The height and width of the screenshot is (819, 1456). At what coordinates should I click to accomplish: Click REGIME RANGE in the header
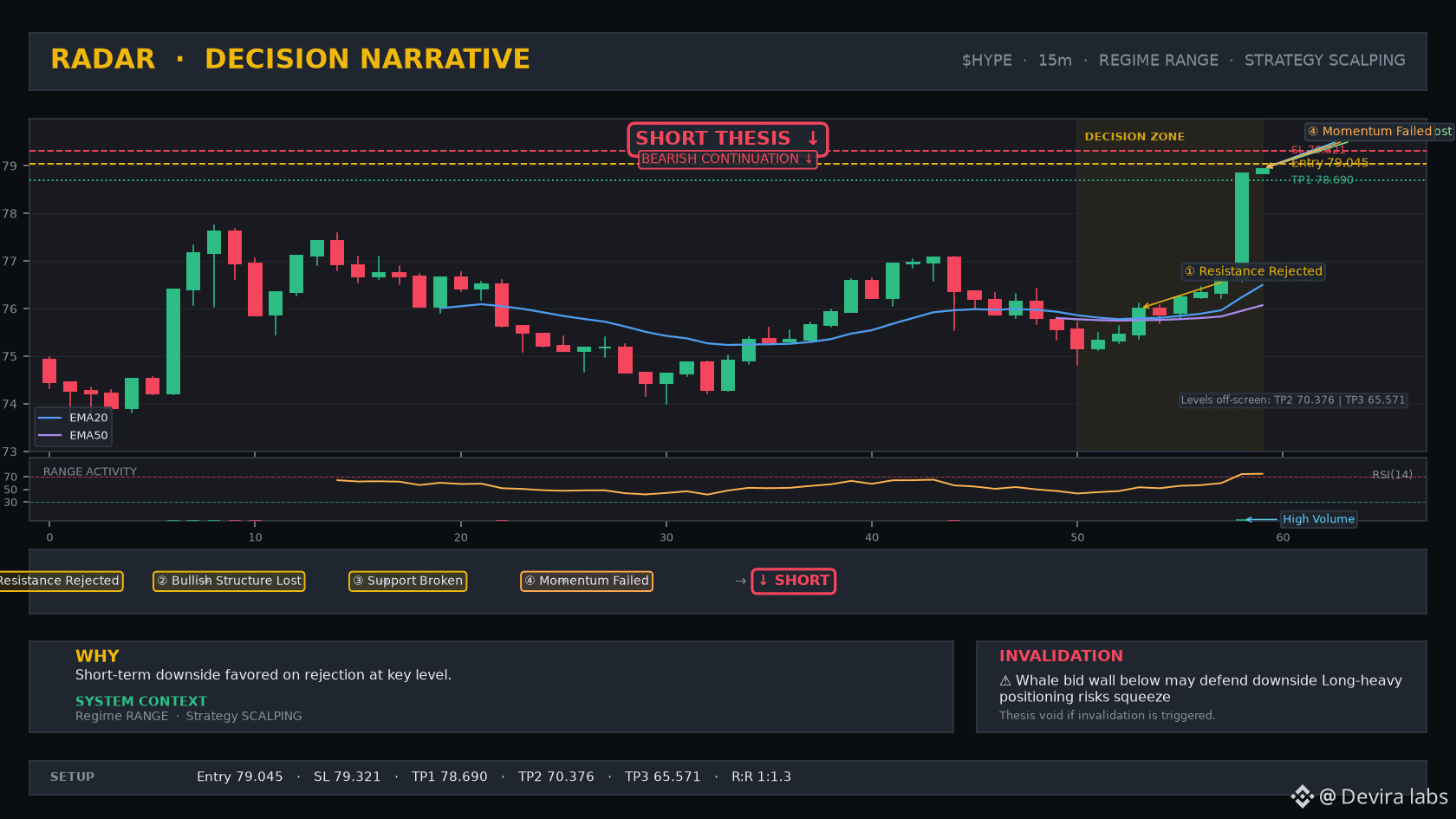pos(1159,61)
